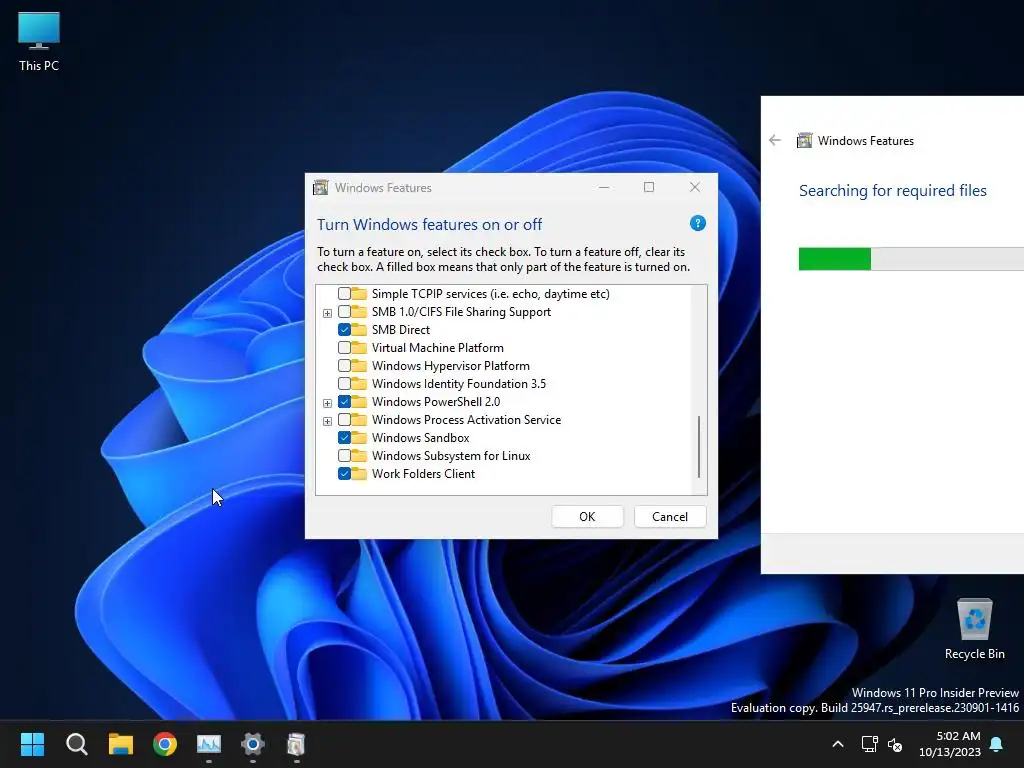Image resolution: width=1024 pixels, height=768 pixels.
Task: Click the green installation progress bar
Action: click(x=835, y=259)
